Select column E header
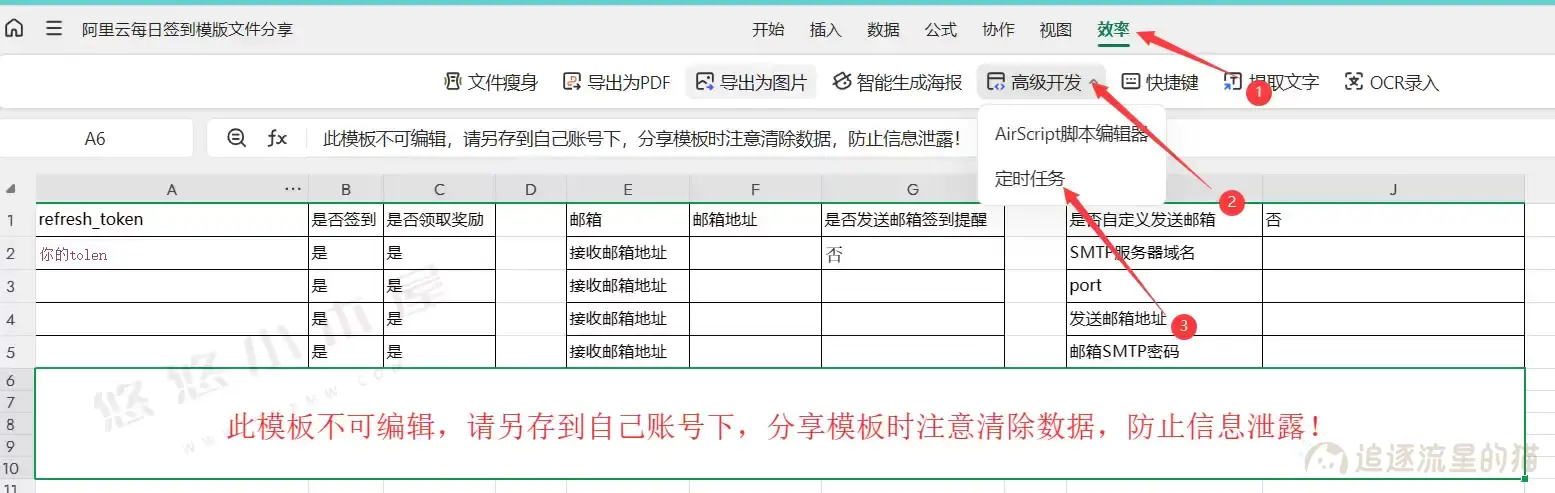This screenshot has height=493, width=1555. 627,188
